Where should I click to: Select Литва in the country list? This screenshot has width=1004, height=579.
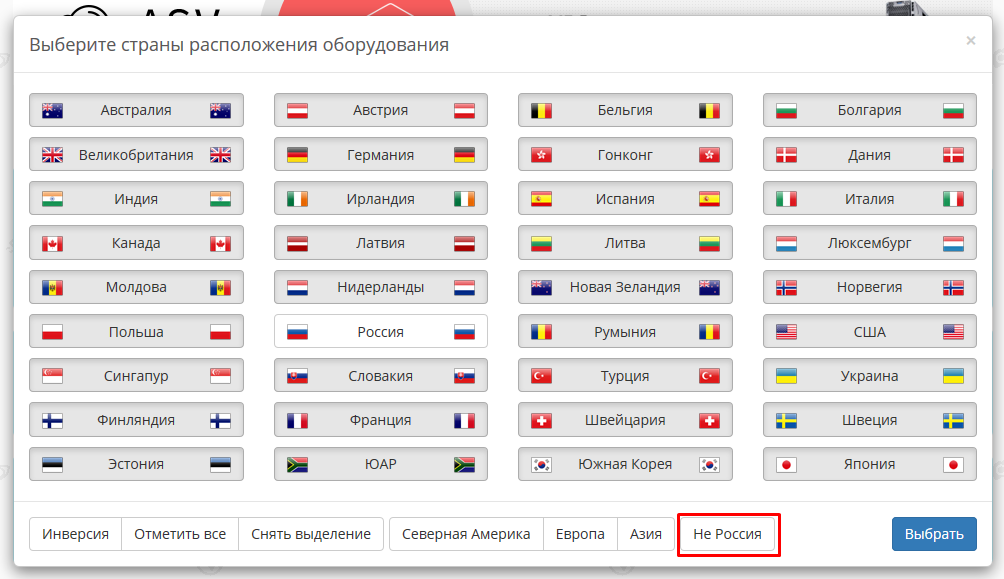point(625,243)
